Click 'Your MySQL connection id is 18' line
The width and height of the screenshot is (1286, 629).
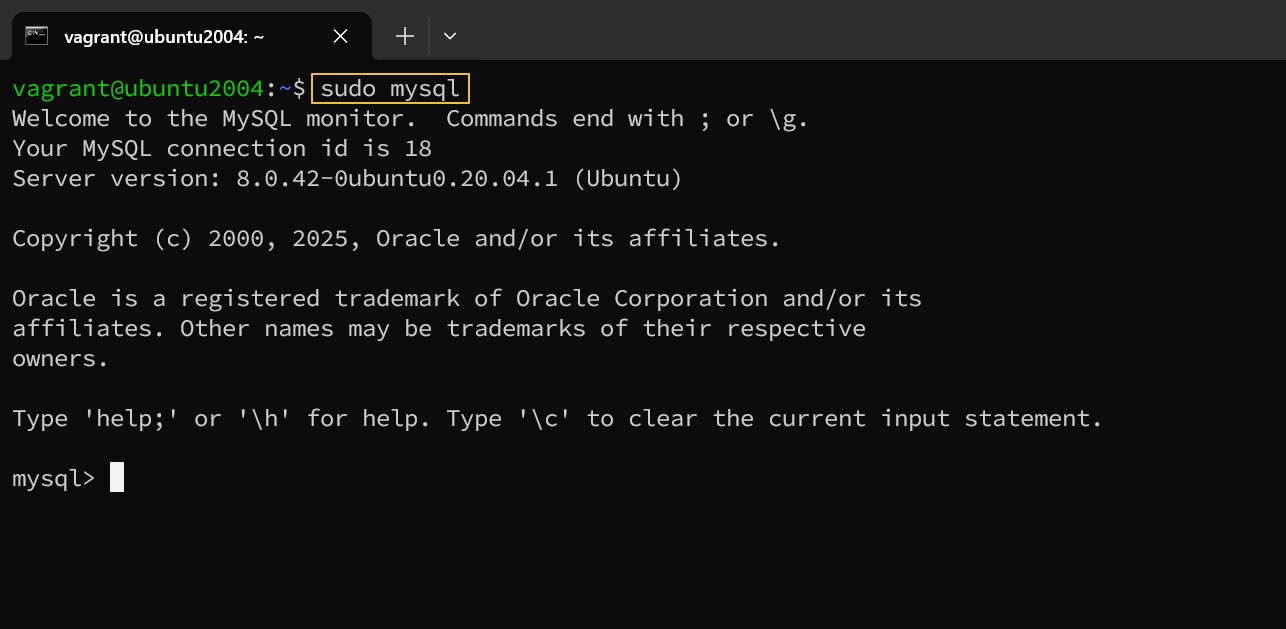222,149
